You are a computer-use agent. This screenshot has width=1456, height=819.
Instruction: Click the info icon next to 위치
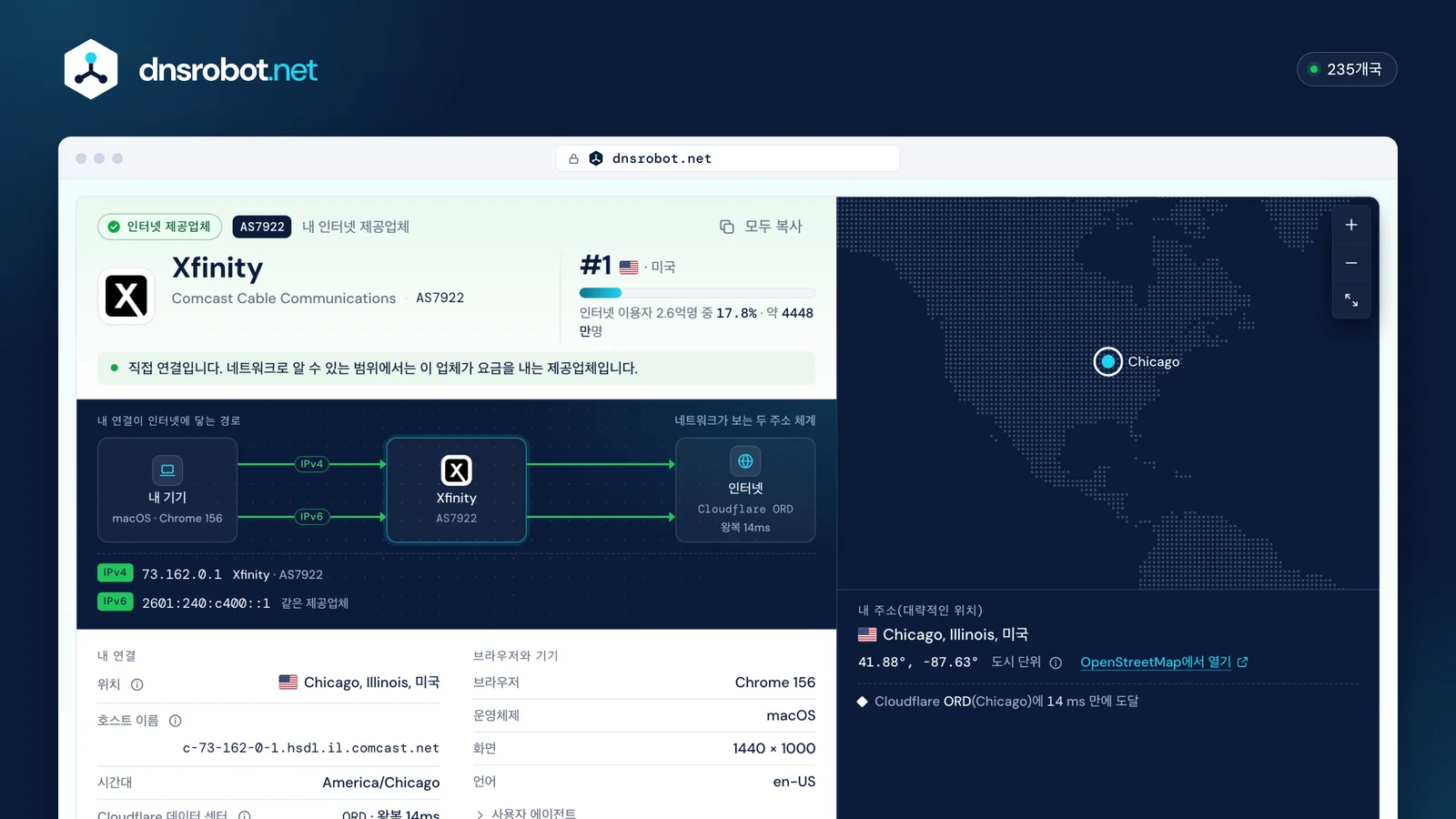point(137,684)
